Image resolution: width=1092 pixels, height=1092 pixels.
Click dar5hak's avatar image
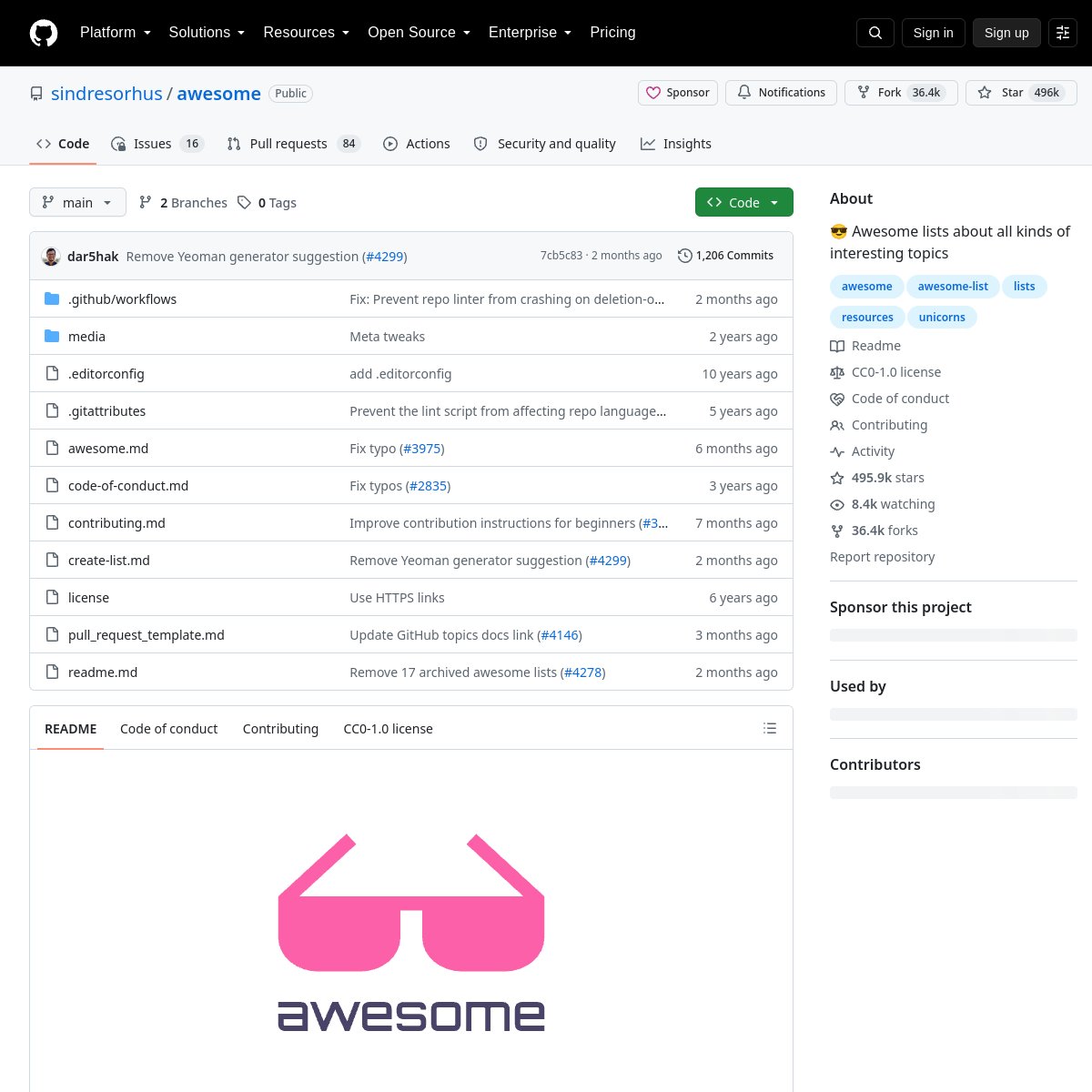(51, 257)
